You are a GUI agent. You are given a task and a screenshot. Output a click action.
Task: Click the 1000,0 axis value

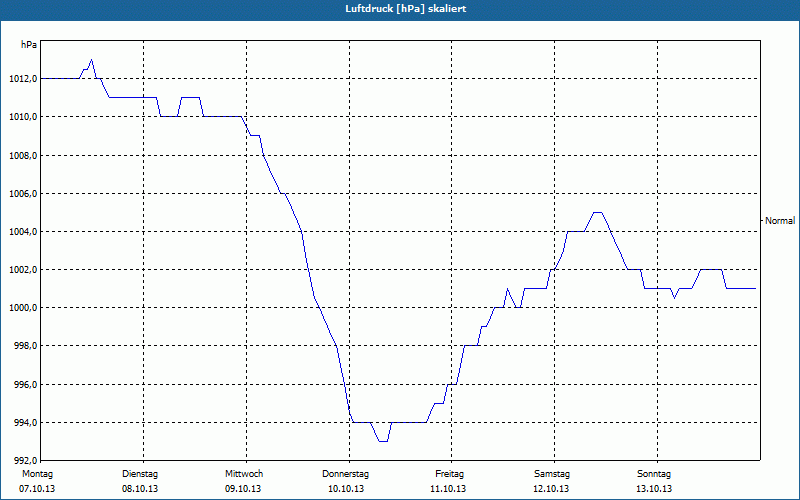pos(23,308)
